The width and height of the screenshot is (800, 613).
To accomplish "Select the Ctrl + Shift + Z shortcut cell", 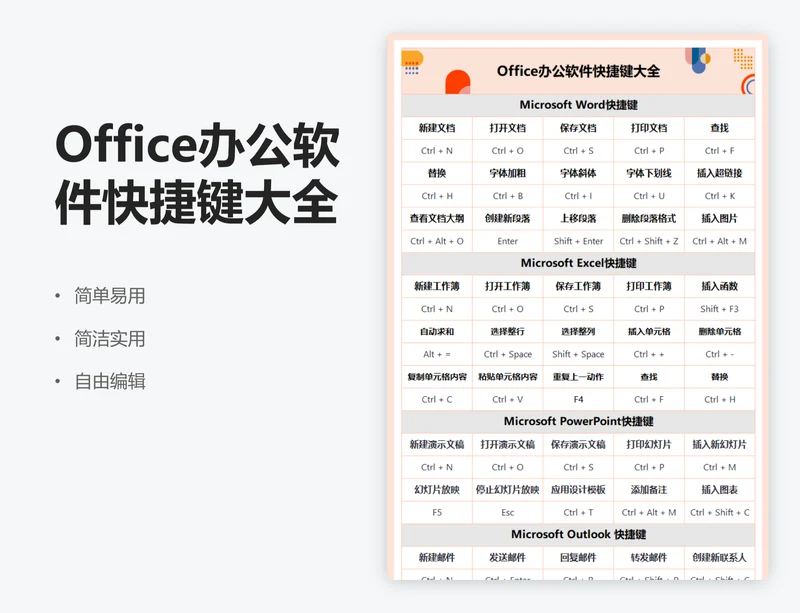I will pyautogui.click(x=648, y=241).
